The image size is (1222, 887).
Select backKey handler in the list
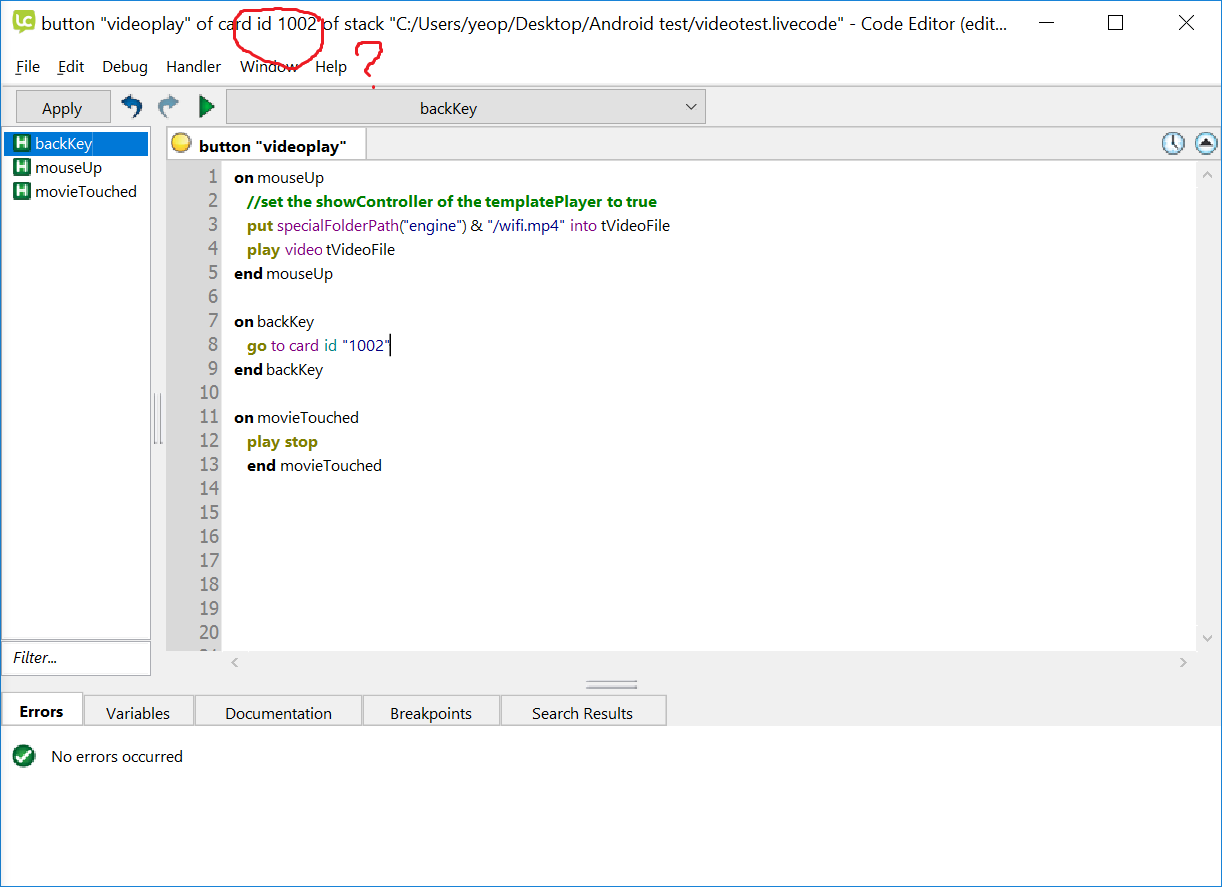(x=75, y=143)
